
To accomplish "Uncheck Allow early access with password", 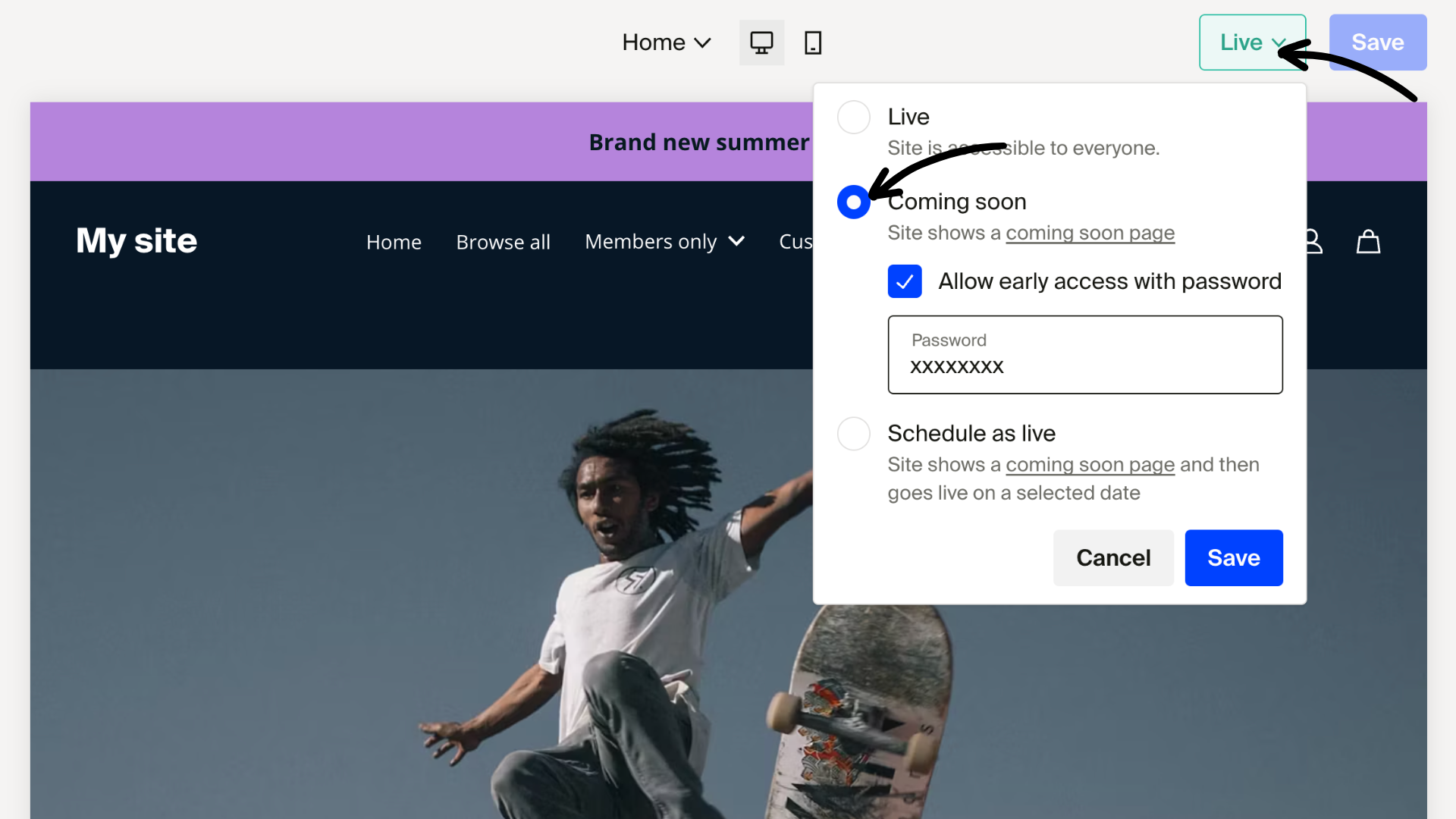I will point(904,281).
